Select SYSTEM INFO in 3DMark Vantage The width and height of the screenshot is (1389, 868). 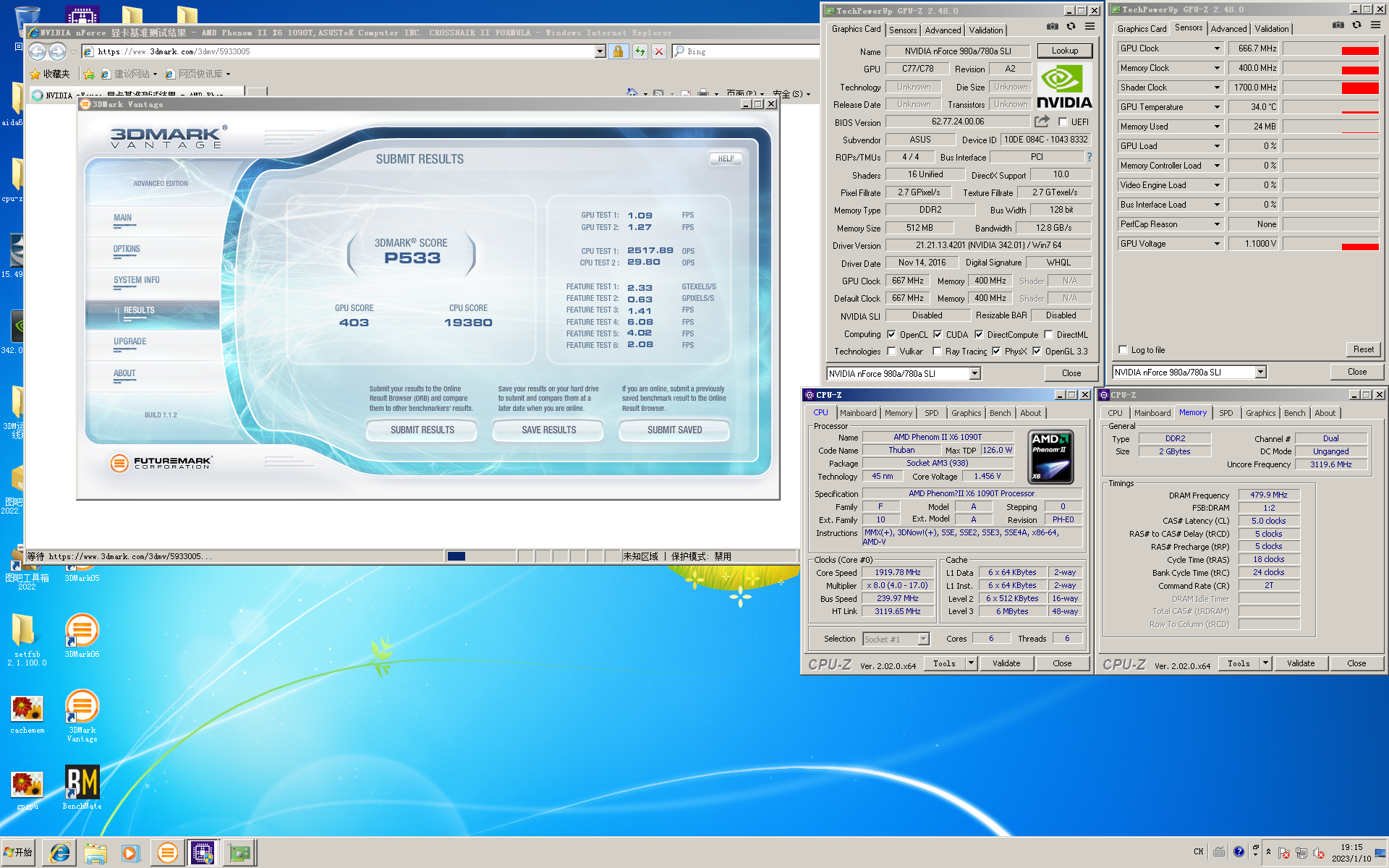point(136,280)
